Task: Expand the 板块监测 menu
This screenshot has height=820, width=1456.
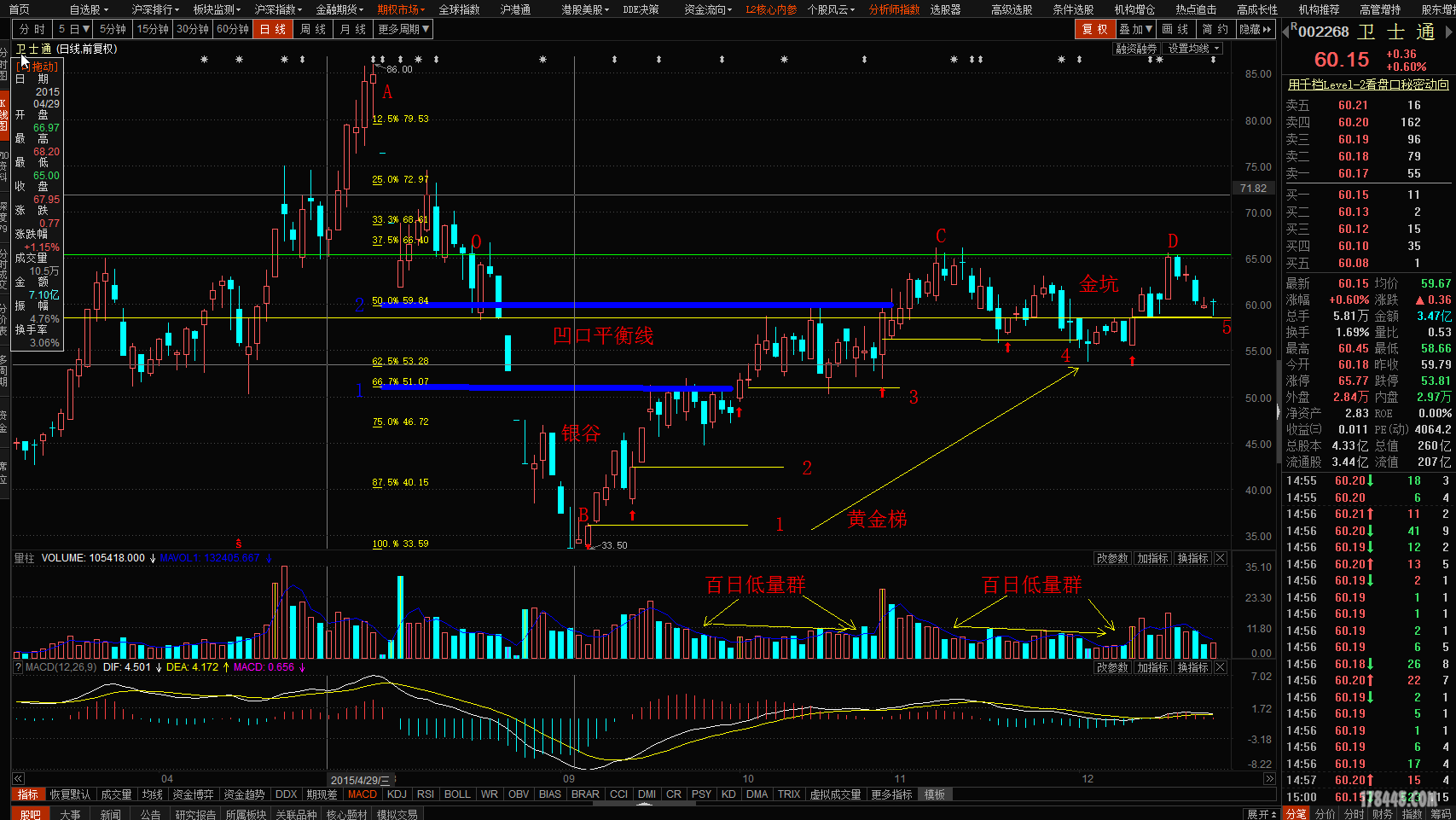Action: (x=217, y=9)
